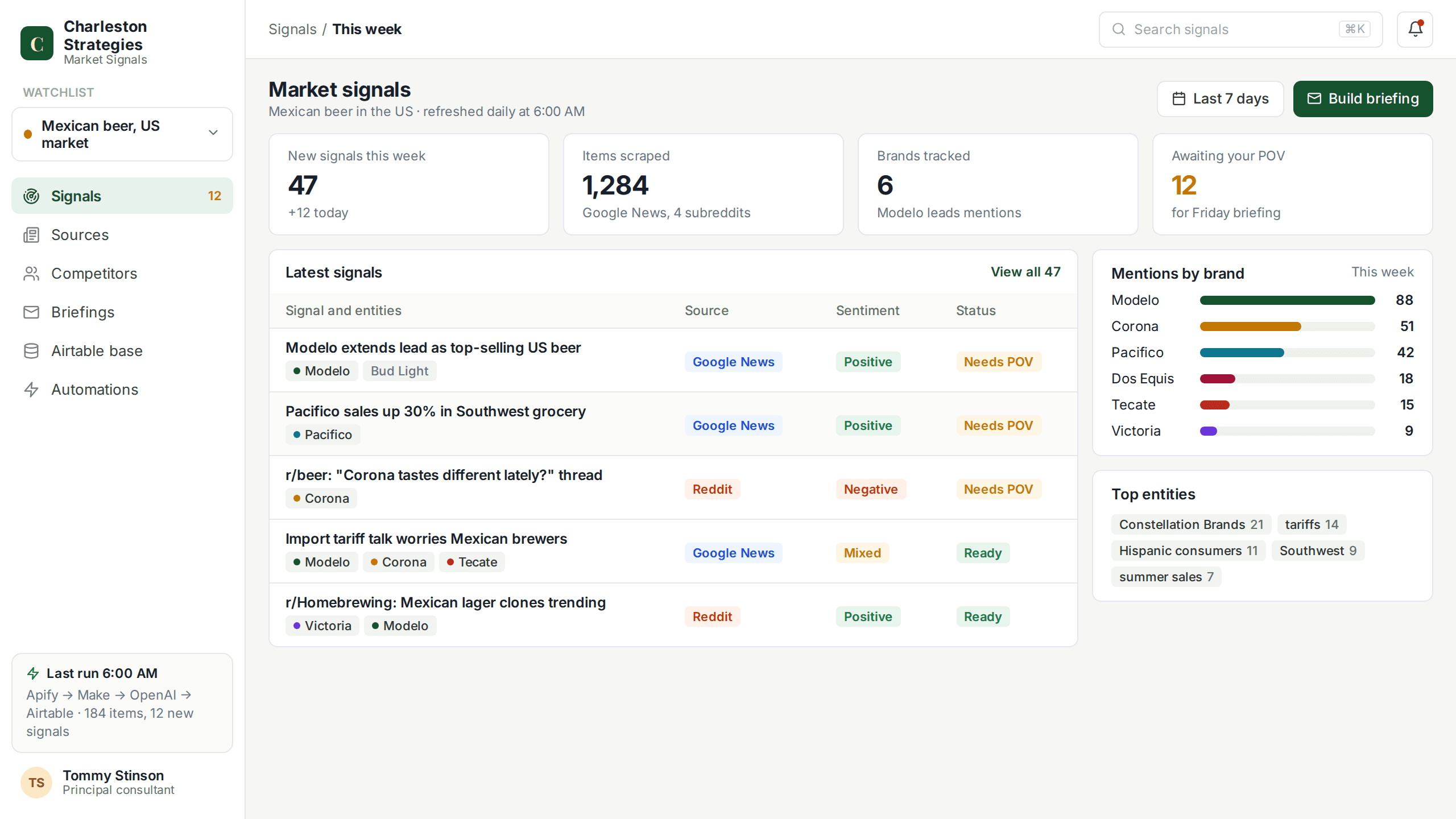1456x819 pixels.
Task: Click the Source column header
Action: pos(706,311)
